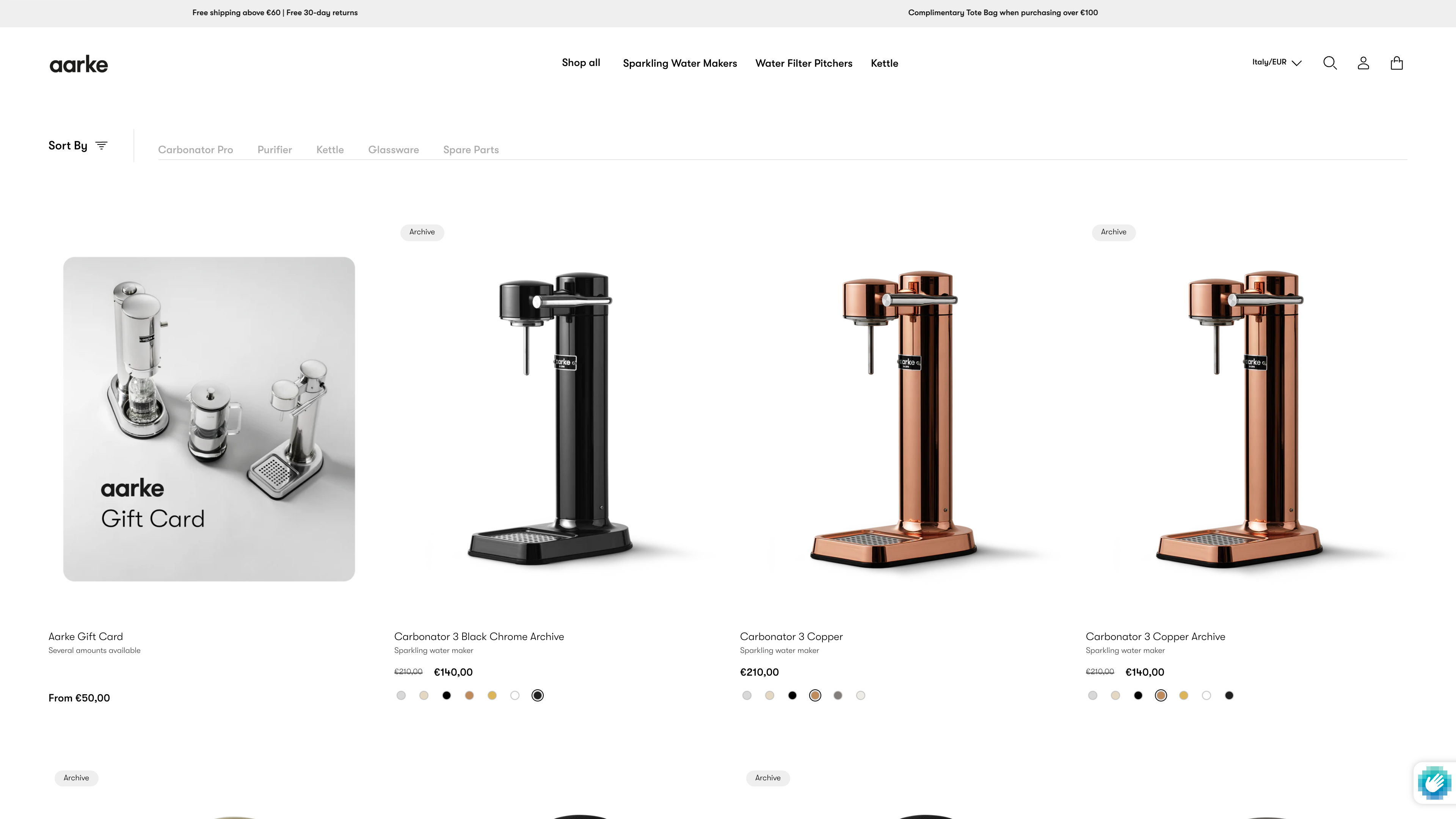
Task: Switch to the Glassware tab
Action: 394,150
